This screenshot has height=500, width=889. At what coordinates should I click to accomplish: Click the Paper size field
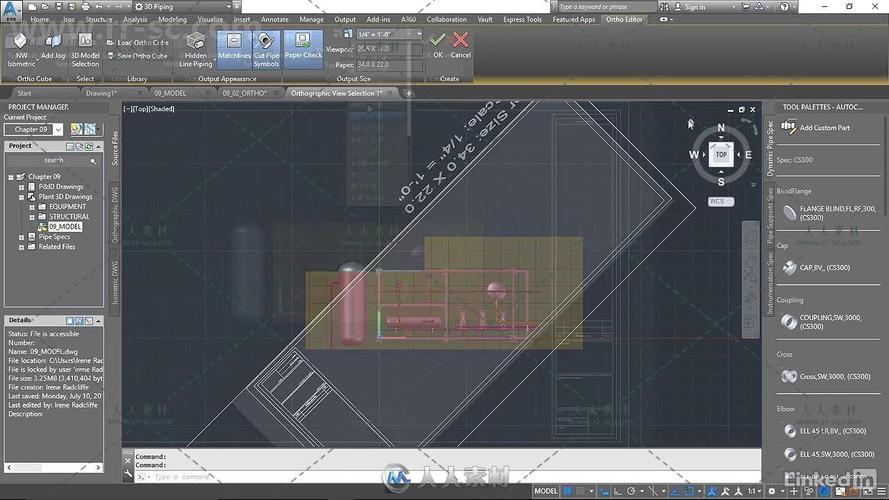coord(389,65)
